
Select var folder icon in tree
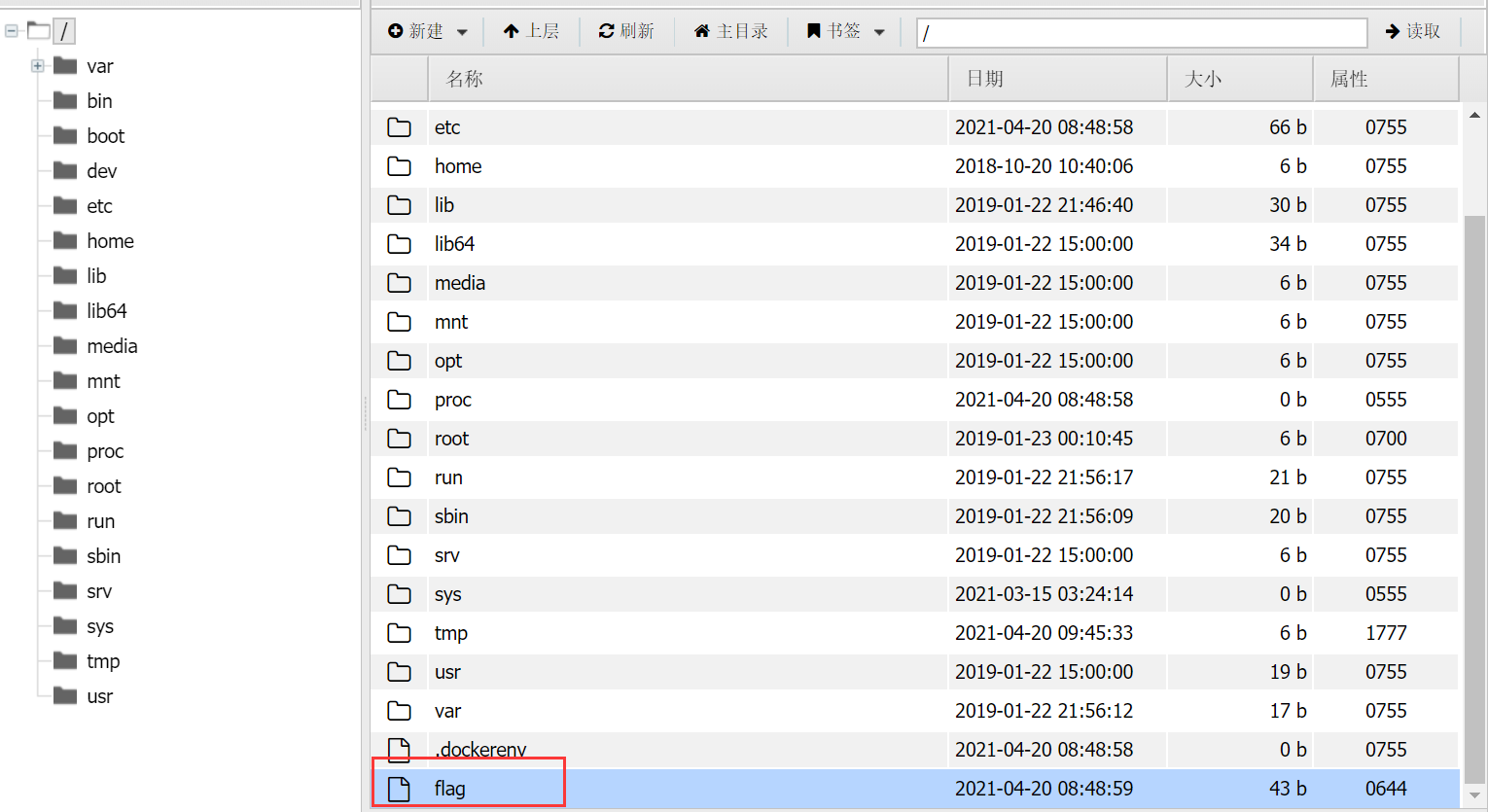coord(65,65)
